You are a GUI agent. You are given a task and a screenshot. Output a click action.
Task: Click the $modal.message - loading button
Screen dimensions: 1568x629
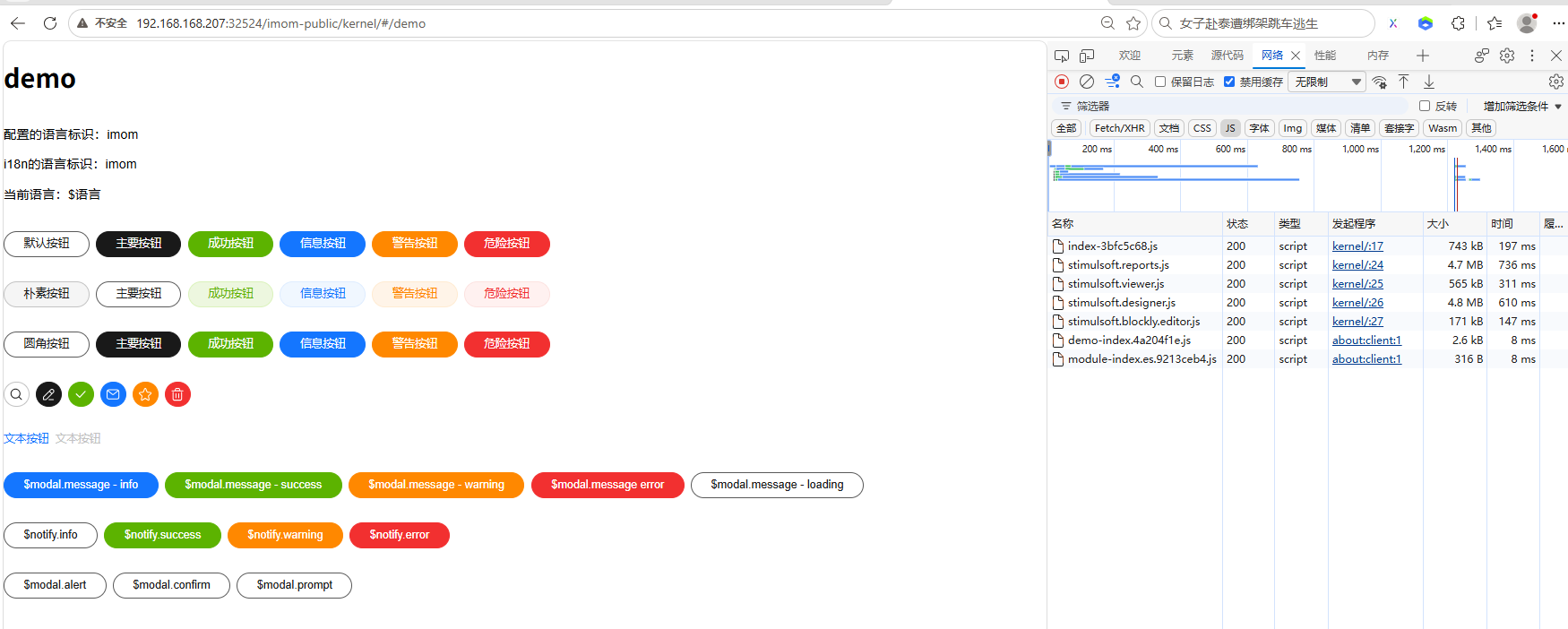pyautogui.click(x=777, y=485)
